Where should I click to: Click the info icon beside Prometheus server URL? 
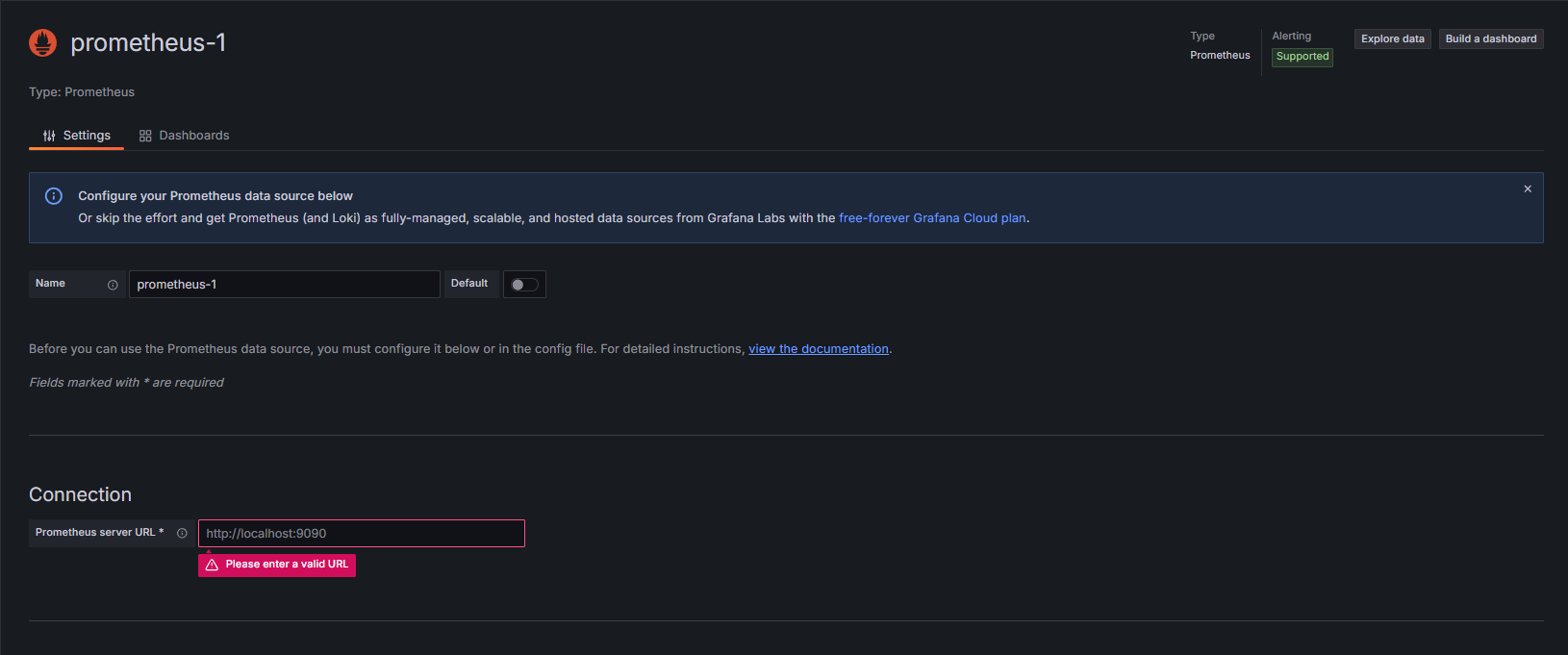[x=182, y=533]
